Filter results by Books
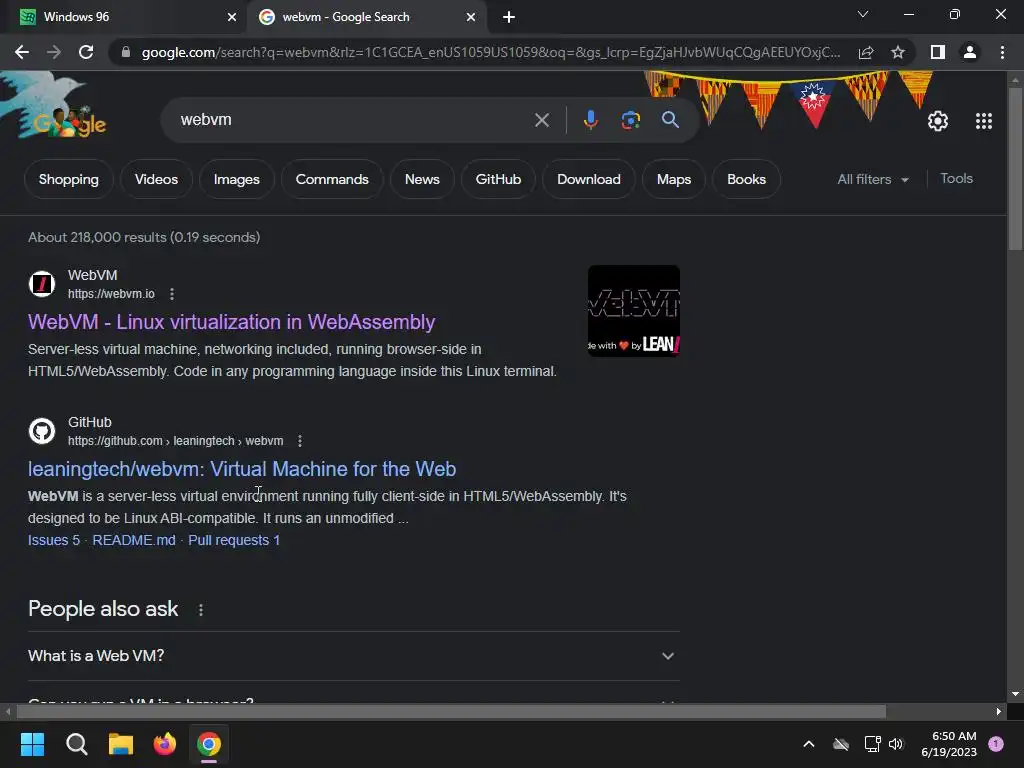 point(746,179)
